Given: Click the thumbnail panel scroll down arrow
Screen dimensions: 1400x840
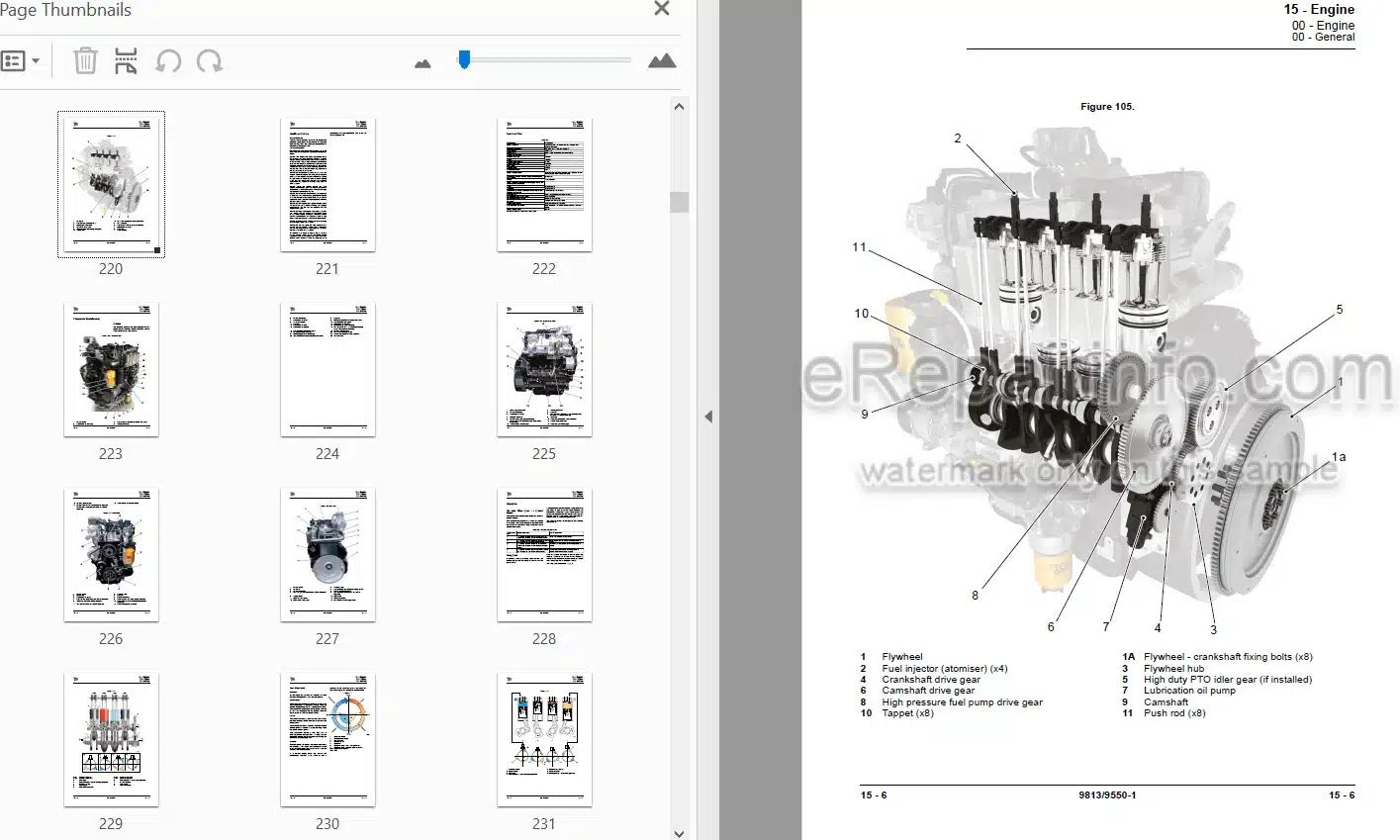Looking at the screenshot, I should tap(679, 832).
